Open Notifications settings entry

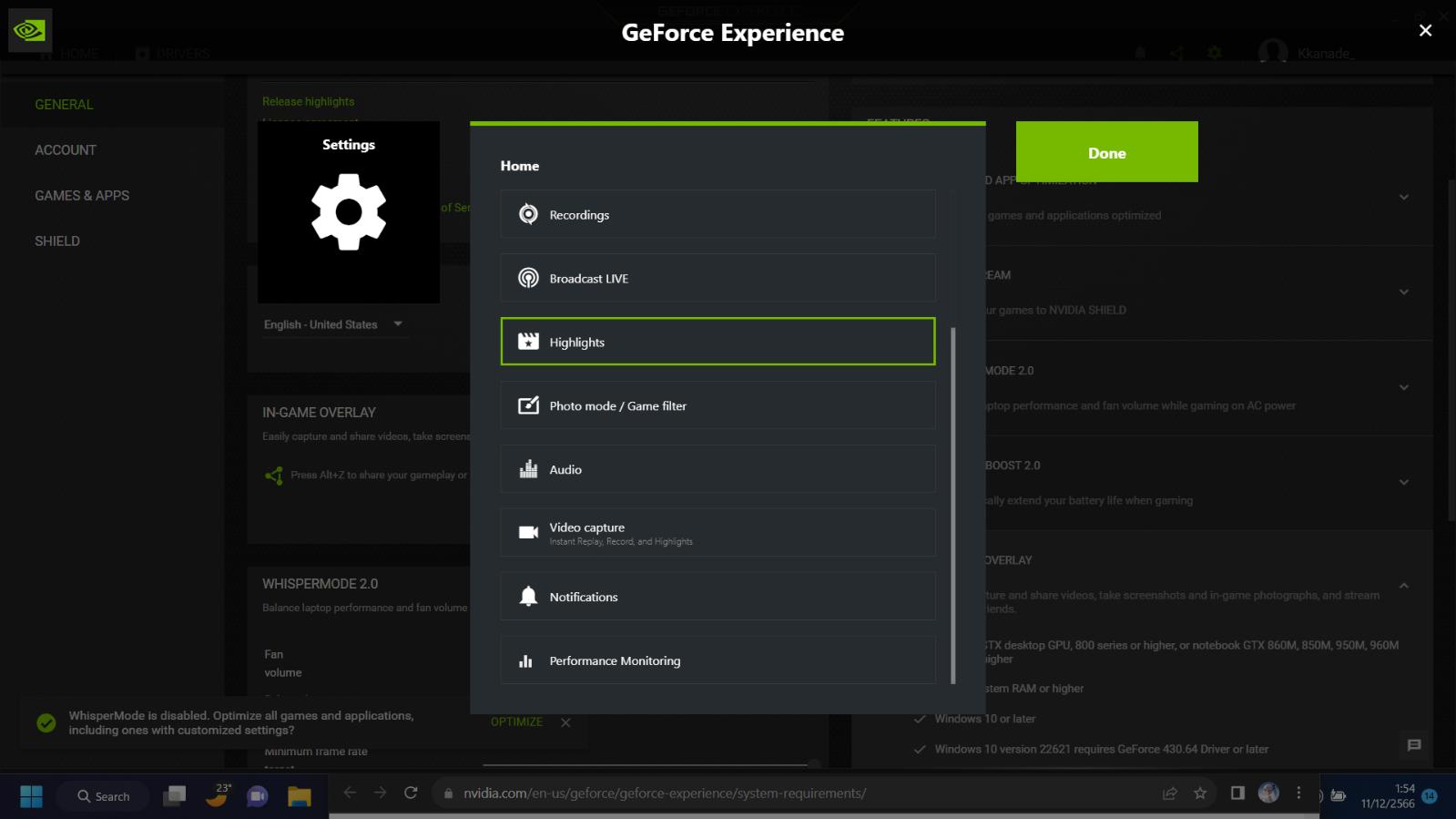pyautogui.click(x=718, y=597)
